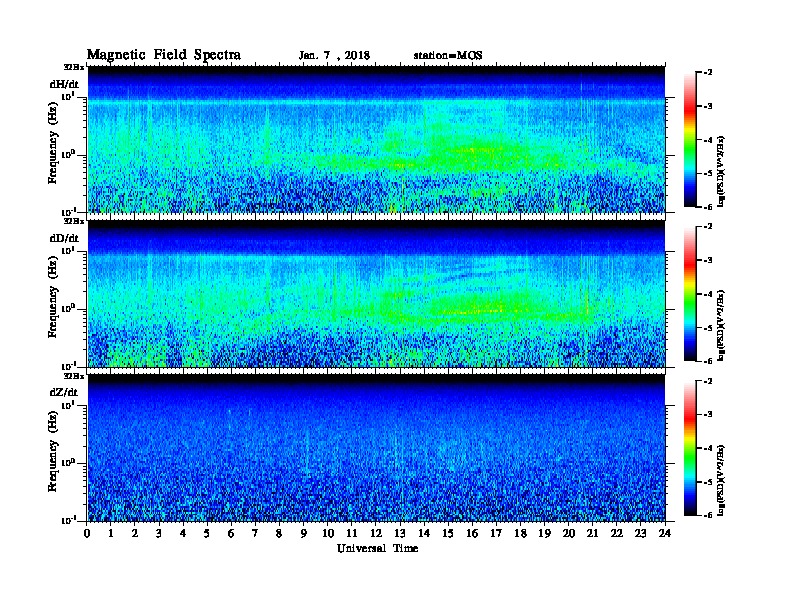Click the dH/dt spectrogram plot
This screenshot has width=792, height=612.
point(377,139)
